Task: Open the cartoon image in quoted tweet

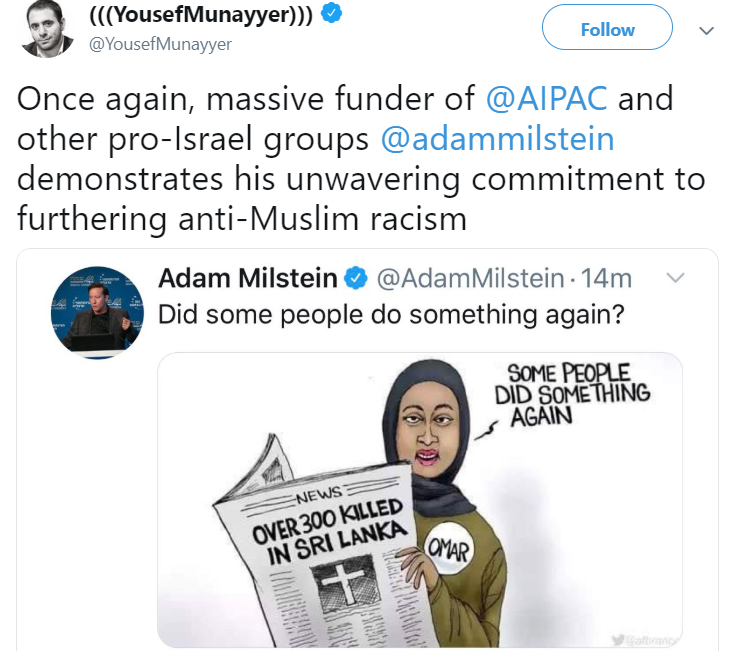Action: point(419,499)
